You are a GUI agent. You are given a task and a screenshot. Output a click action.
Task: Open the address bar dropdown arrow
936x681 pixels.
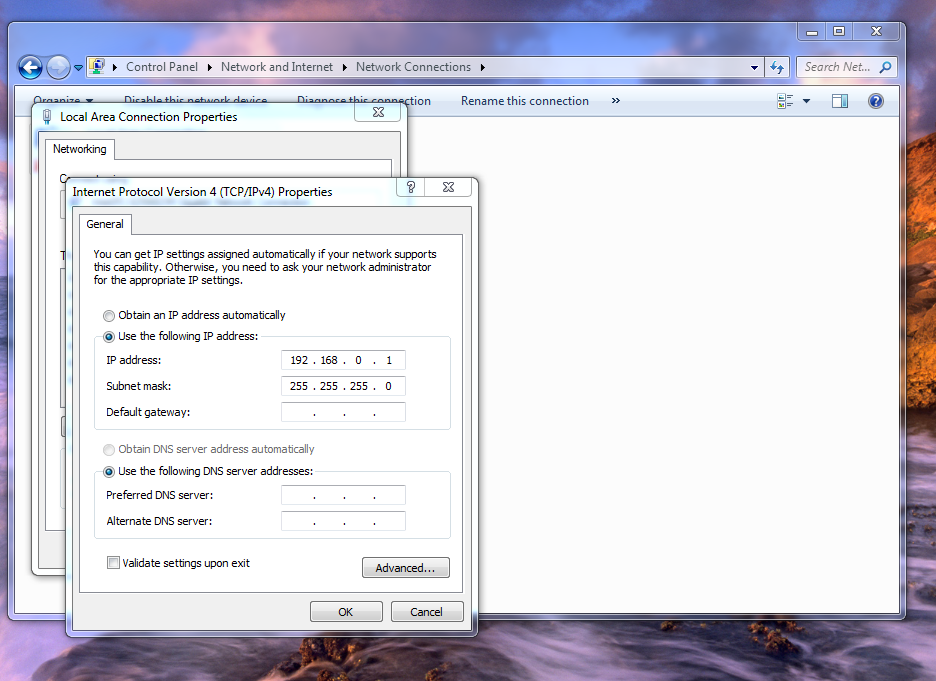point(755,67)
